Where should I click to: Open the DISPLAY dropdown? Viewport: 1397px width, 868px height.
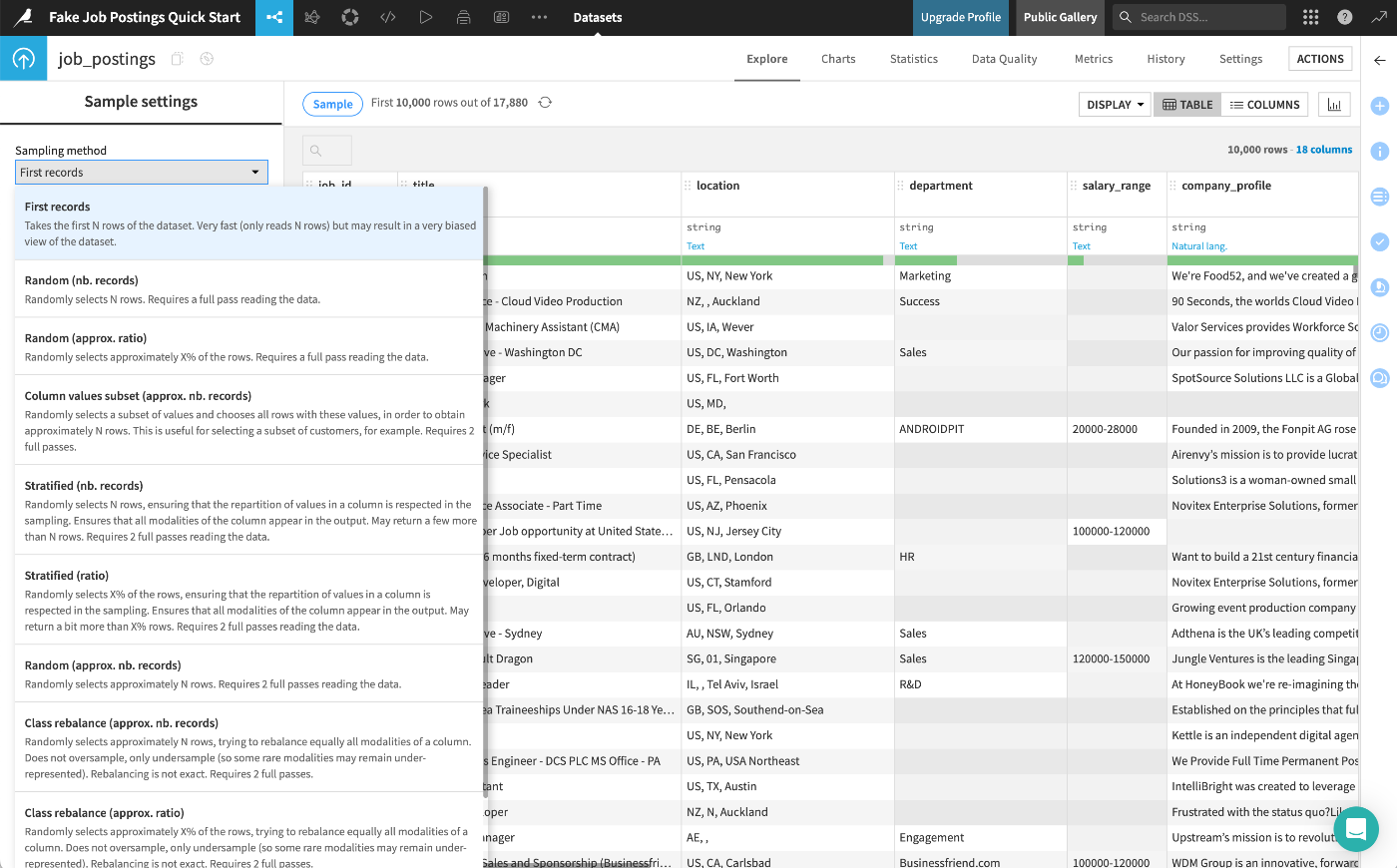click(1115, 105)
